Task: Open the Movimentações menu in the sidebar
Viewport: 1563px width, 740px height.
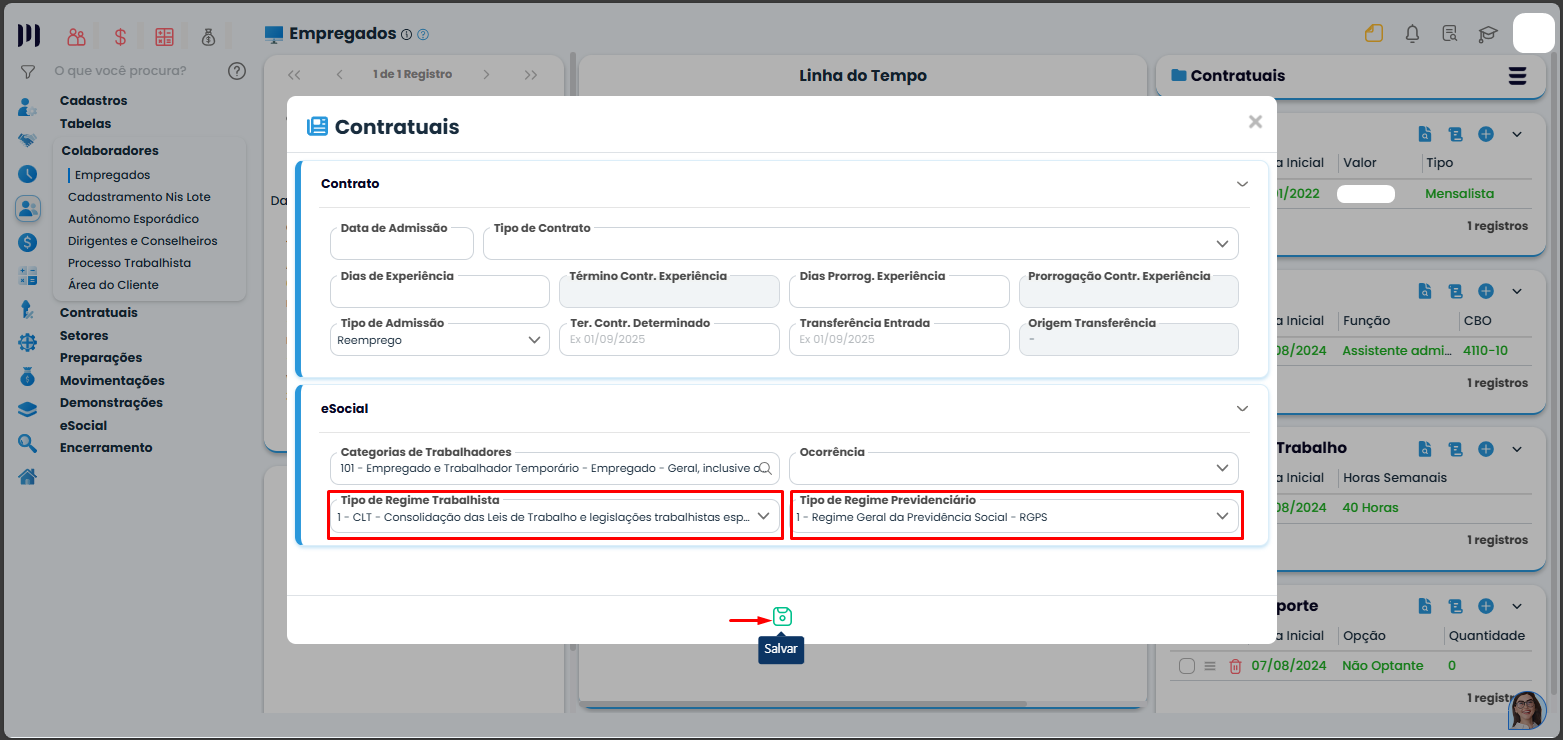Action: click(x=112, y=381)
